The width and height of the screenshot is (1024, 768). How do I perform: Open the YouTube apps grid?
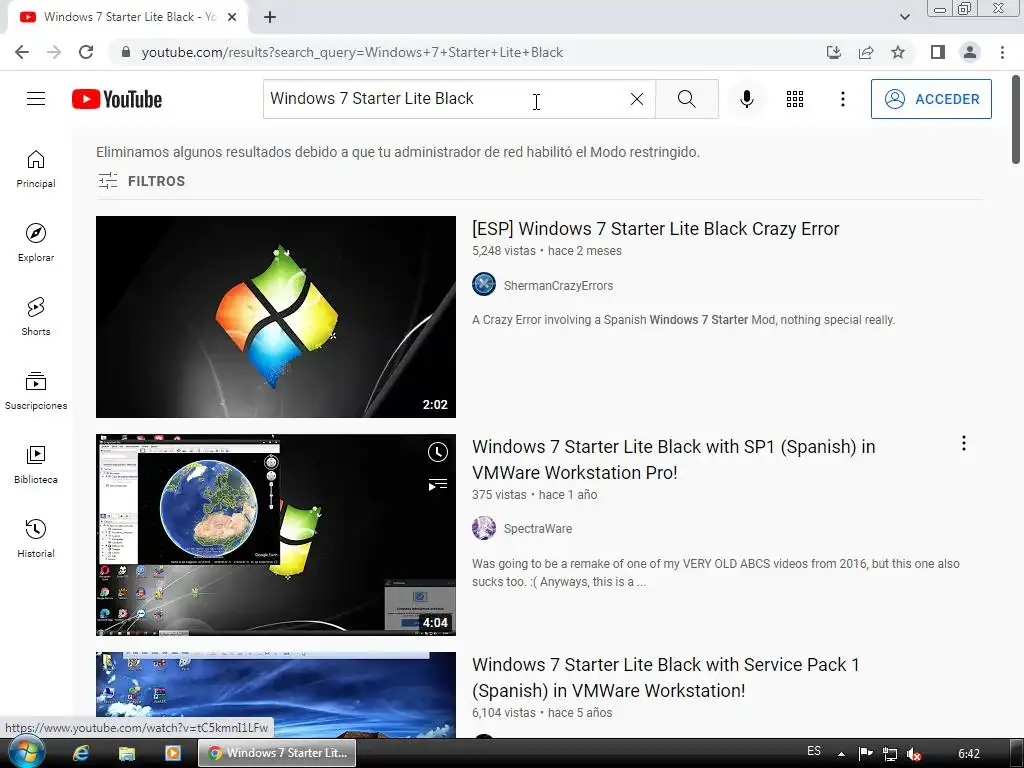pos(795,99)
